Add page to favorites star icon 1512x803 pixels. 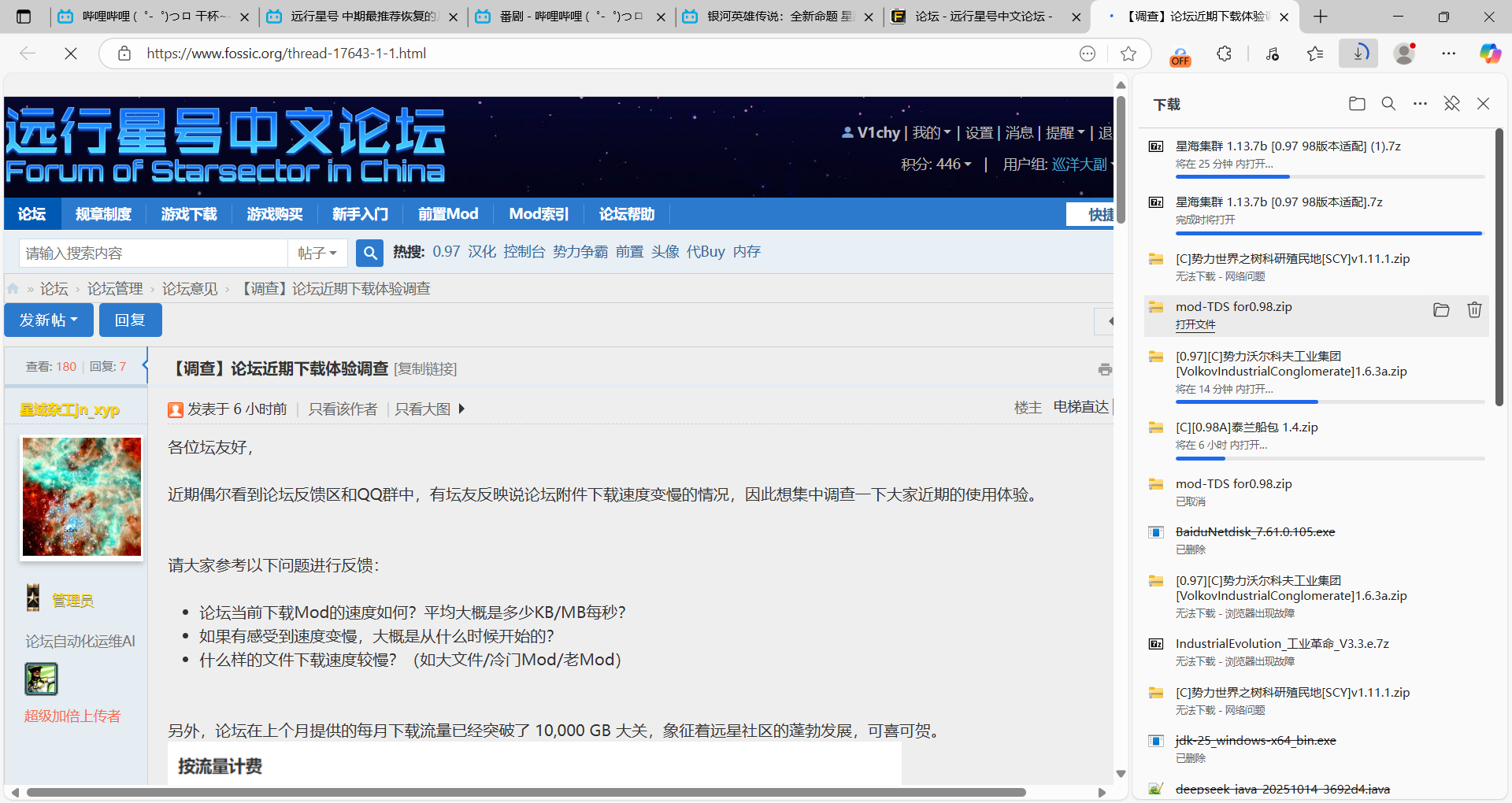pyautogui.click(x=1128, y=54)
